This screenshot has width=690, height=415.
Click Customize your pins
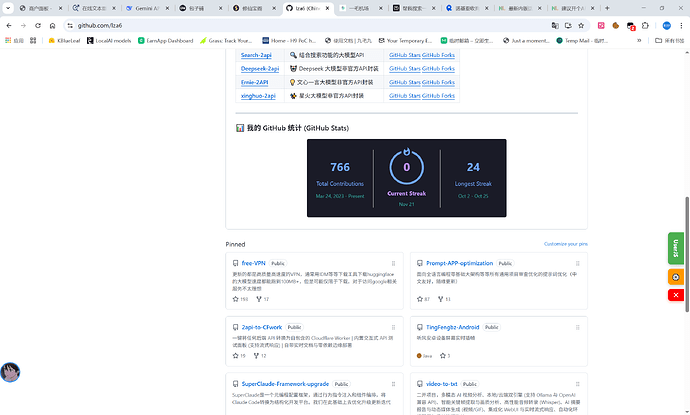point(565,244)
